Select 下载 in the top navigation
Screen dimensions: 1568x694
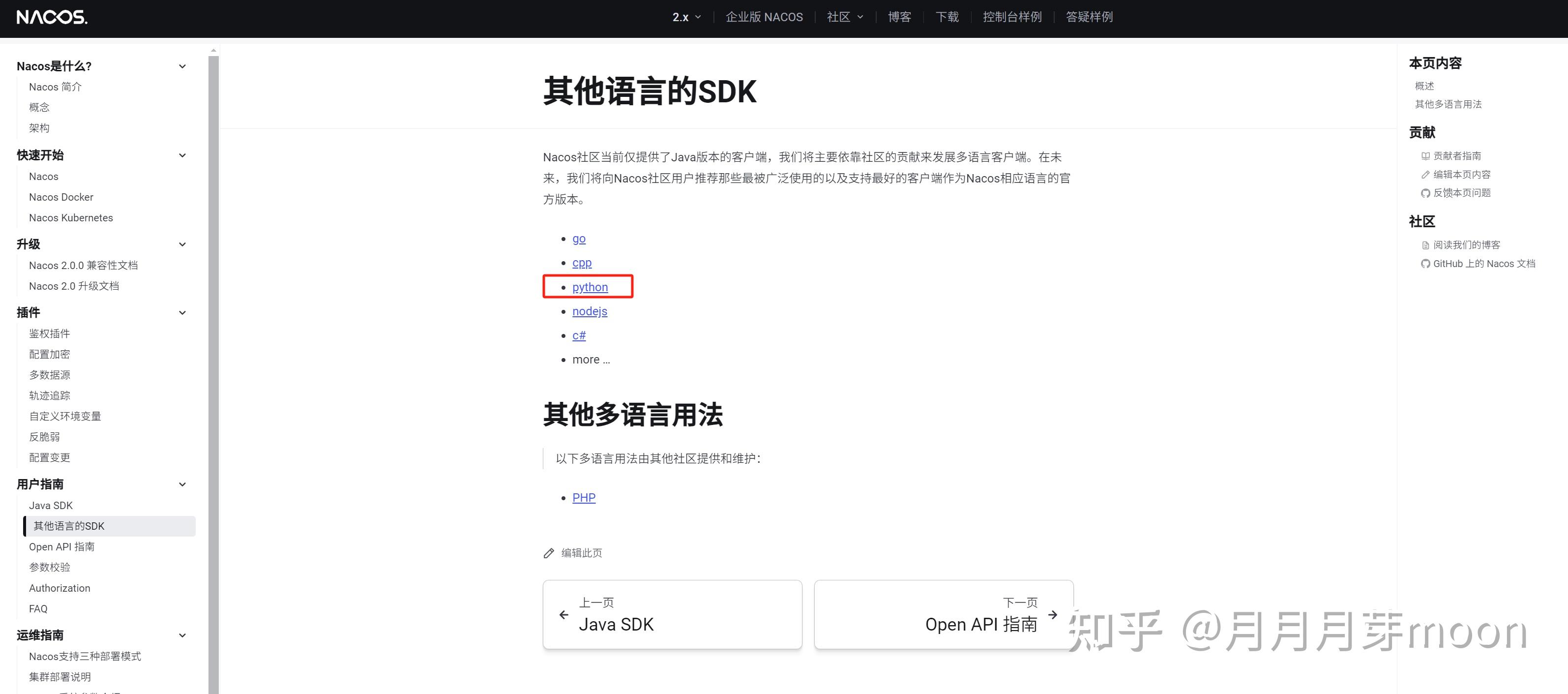coord(947,16)
